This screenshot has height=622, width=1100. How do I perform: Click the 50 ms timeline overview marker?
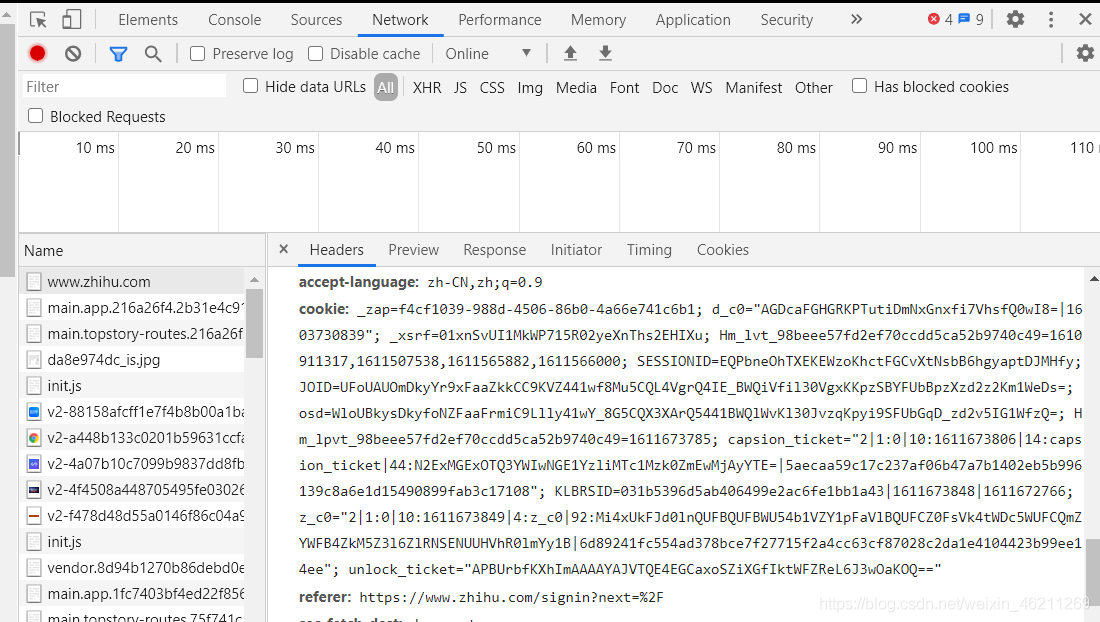[496, 148]
